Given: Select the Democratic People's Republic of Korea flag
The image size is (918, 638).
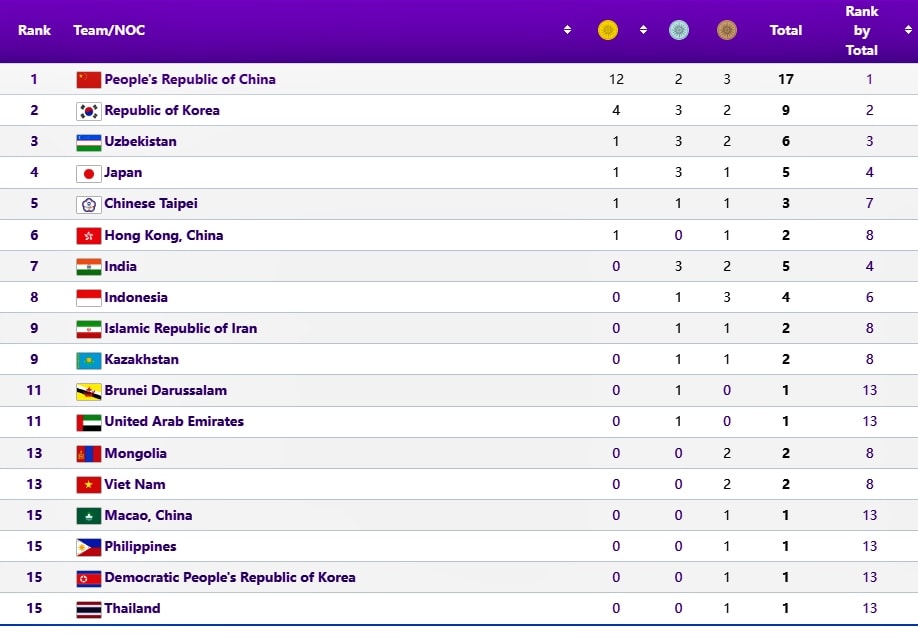Looking at the screenshot, I should [x=88, y=578].
